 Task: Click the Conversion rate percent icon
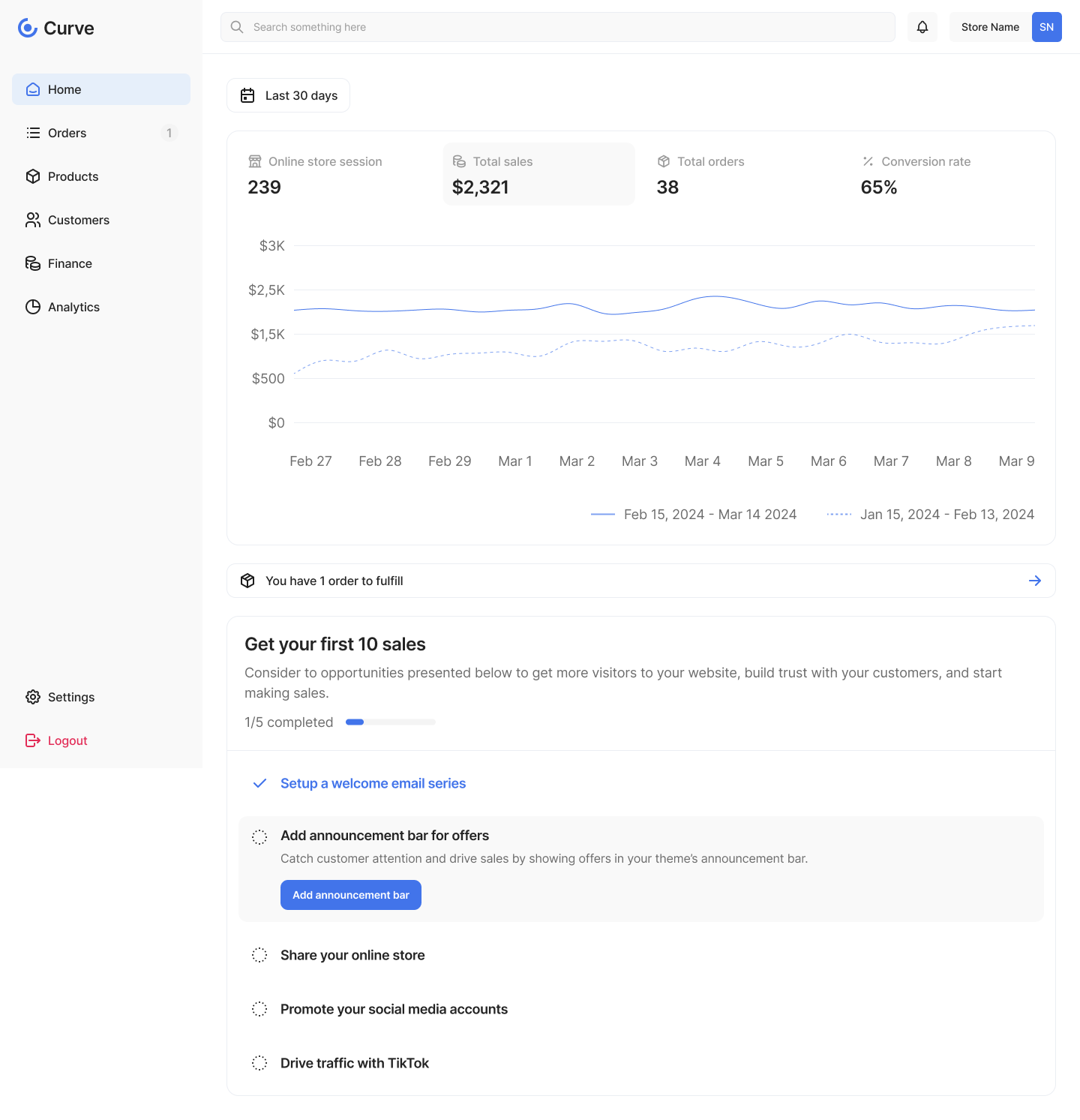point(868,161)
